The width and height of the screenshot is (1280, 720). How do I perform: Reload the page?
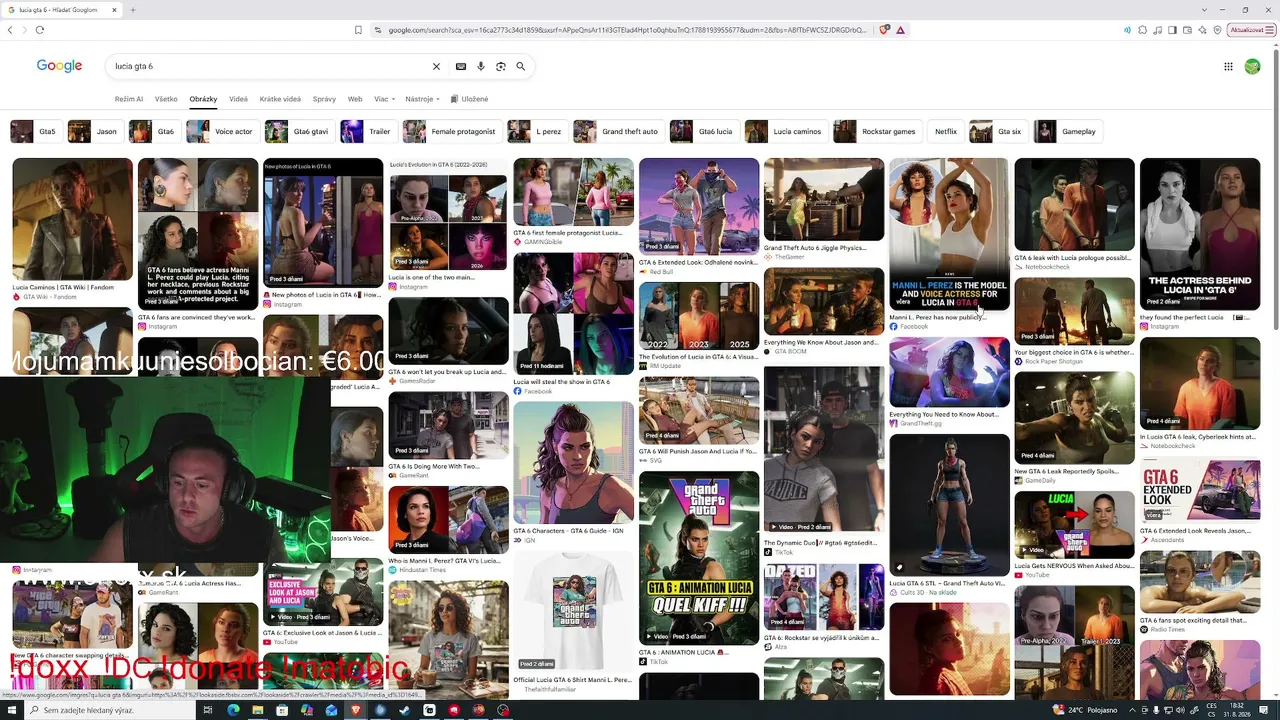pos(39,30)
